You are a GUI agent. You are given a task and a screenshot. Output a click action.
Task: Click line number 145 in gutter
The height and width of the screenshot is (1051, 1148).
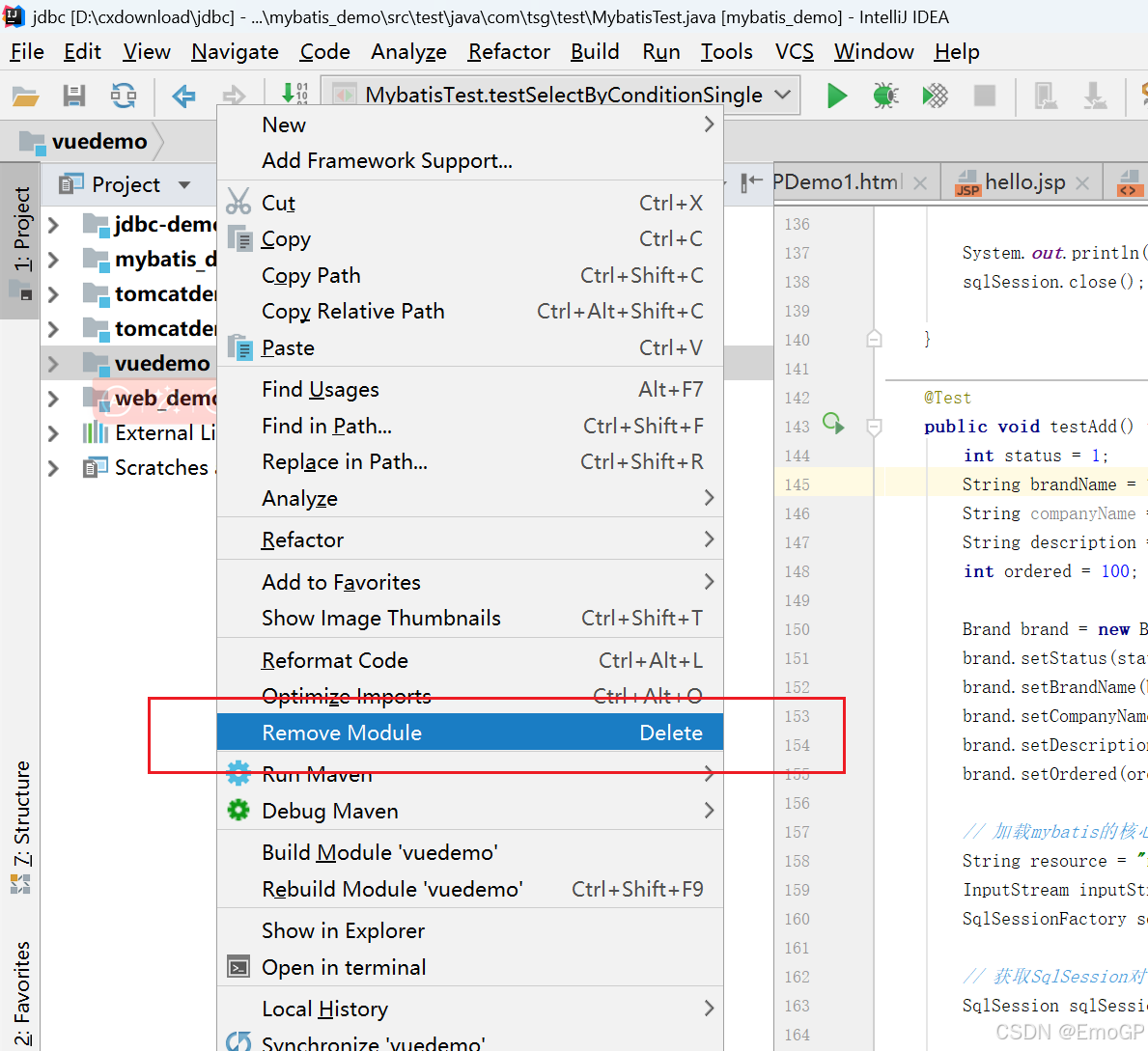797,484
